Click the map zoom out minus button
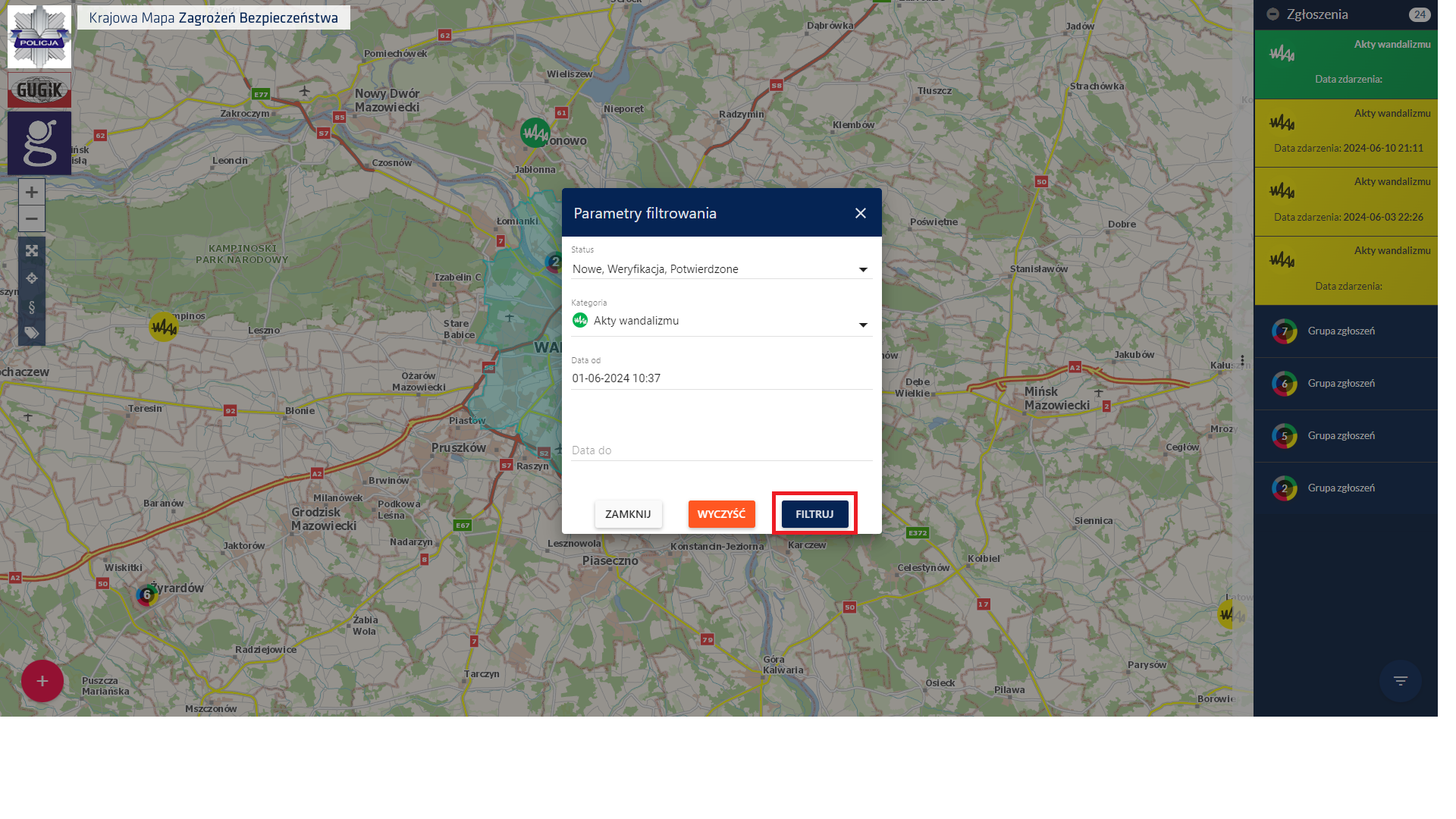This screenshot has height=819, width=1456. coord(32,218)
